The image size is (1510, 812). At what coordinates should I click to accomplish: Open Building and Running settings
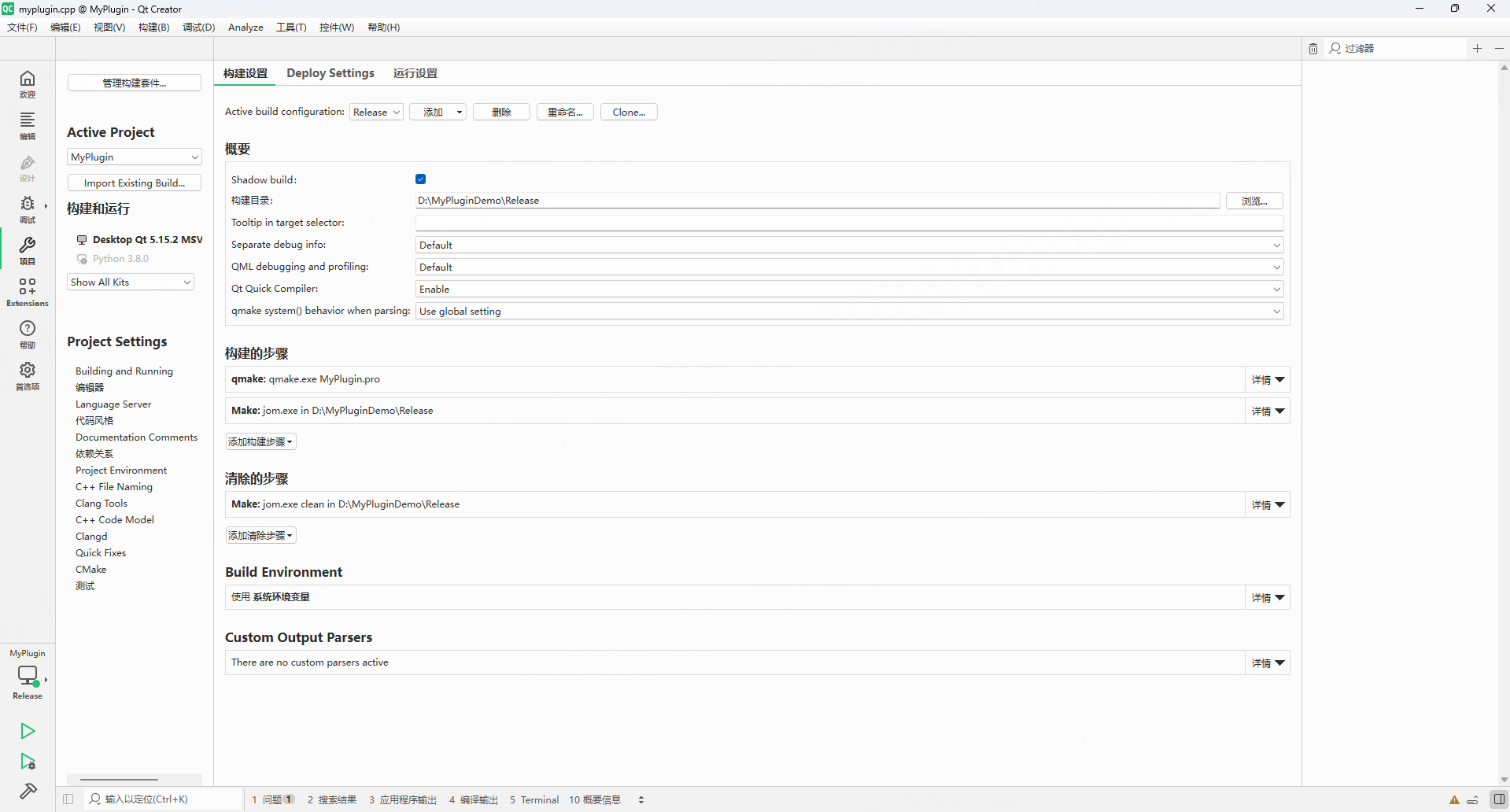tap(124, 371)
